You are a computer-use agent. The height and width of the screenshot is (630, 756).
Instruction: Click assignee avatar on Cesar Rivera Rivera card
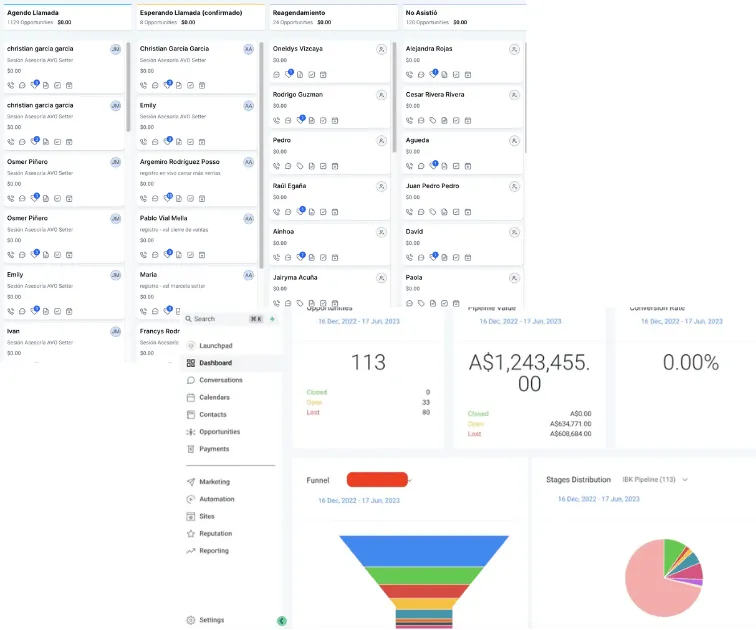click(514, 95)
